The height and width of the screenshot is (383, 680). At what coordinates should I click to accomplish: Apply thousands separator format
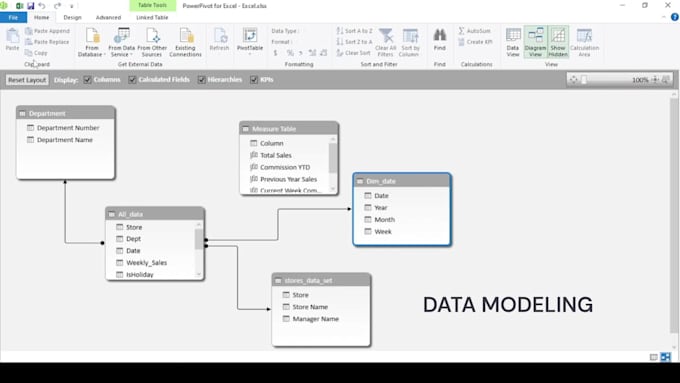pyautogui.click(x=301, y=53)
